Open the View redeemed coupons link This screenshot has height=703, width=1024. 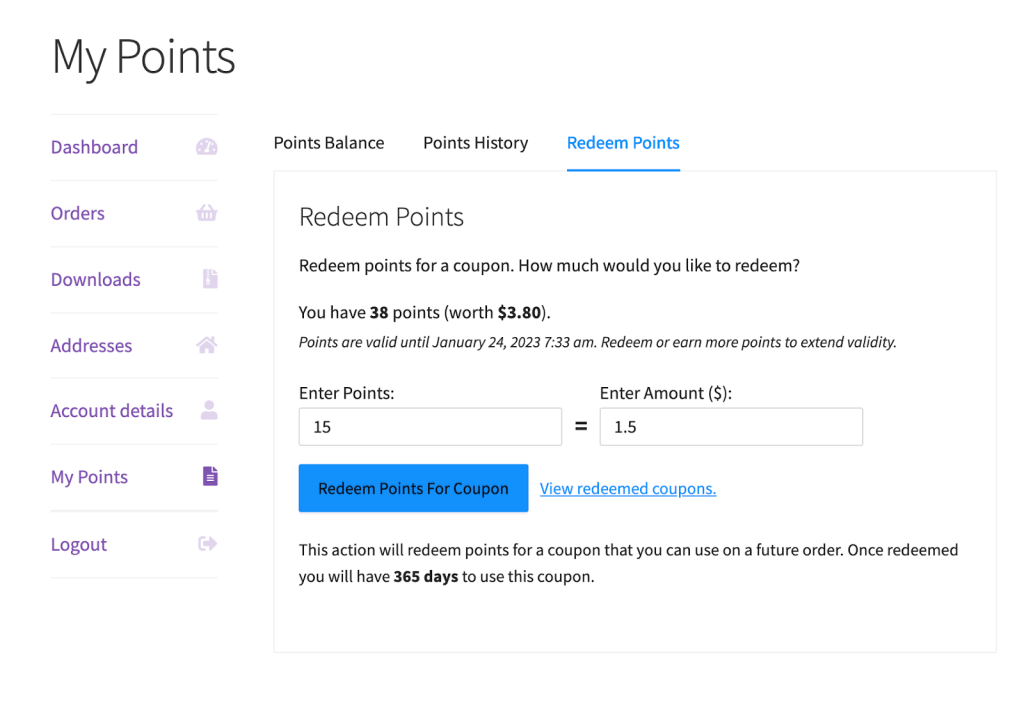[627, 489]
